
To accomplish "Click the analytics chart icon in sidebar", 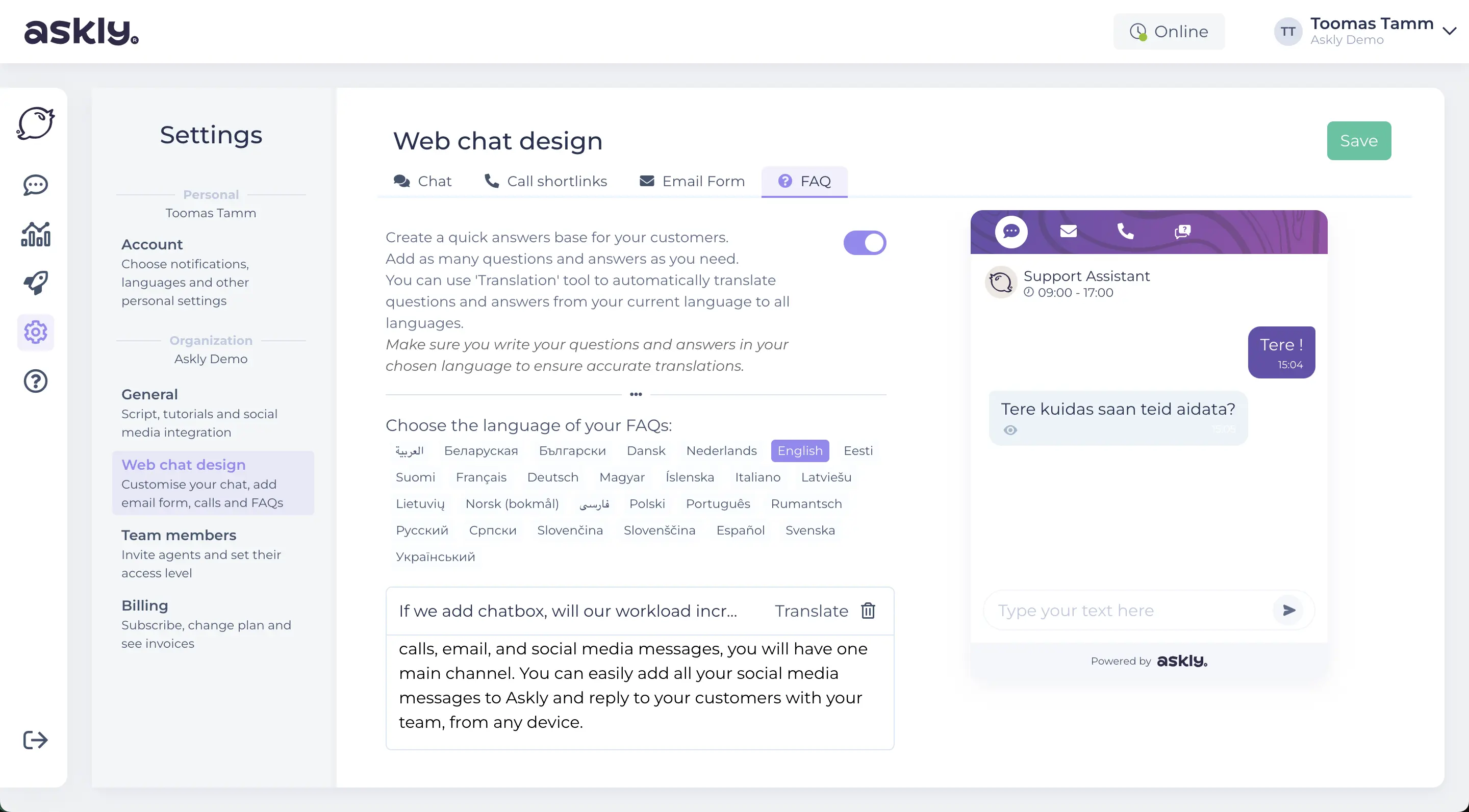I will [x=35, y=232].
